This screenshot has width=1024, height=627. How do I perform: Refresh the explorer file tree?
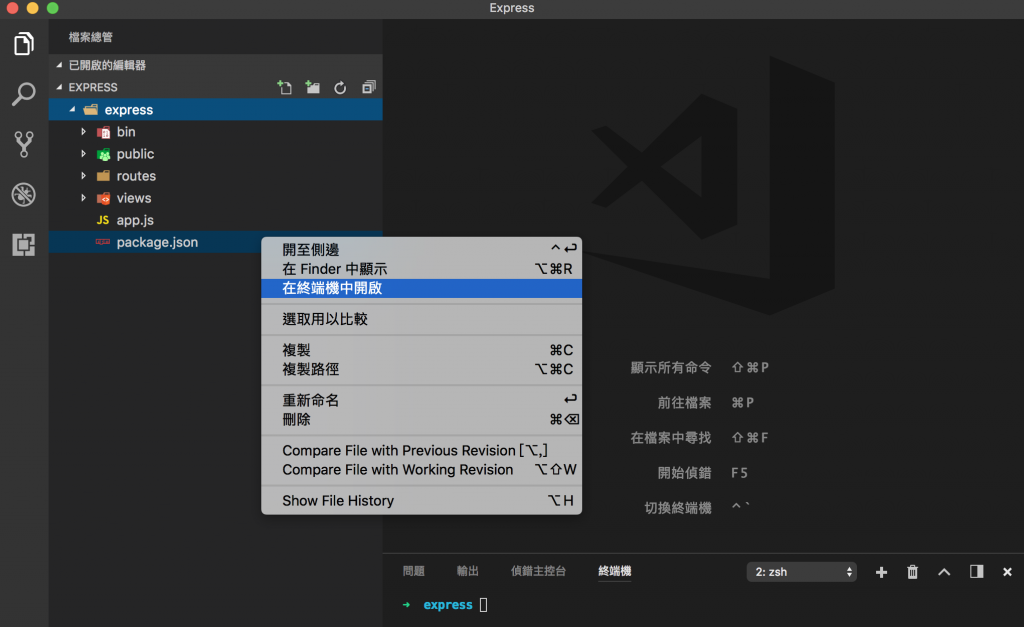pyautogui.click(x=340, y=88)
